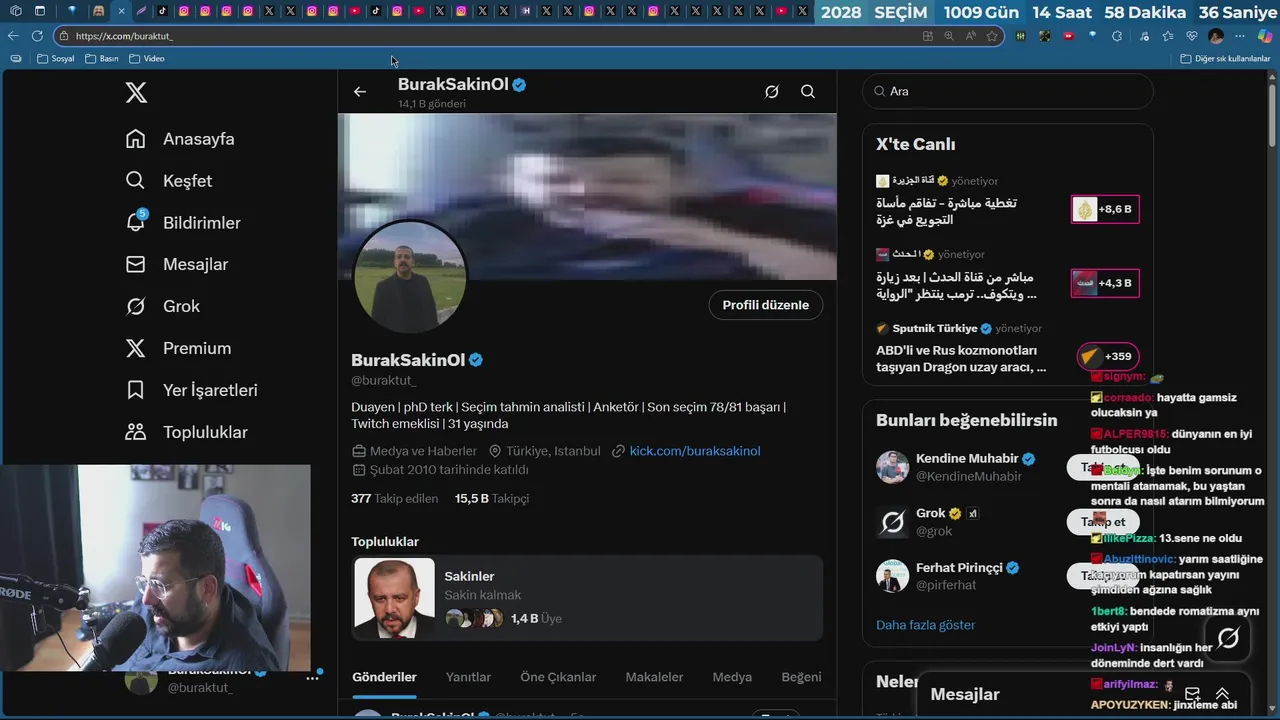The image size is (1280, 720).
Task: Click the red fast-forward extension icon
Action: tap(1069, 36)
